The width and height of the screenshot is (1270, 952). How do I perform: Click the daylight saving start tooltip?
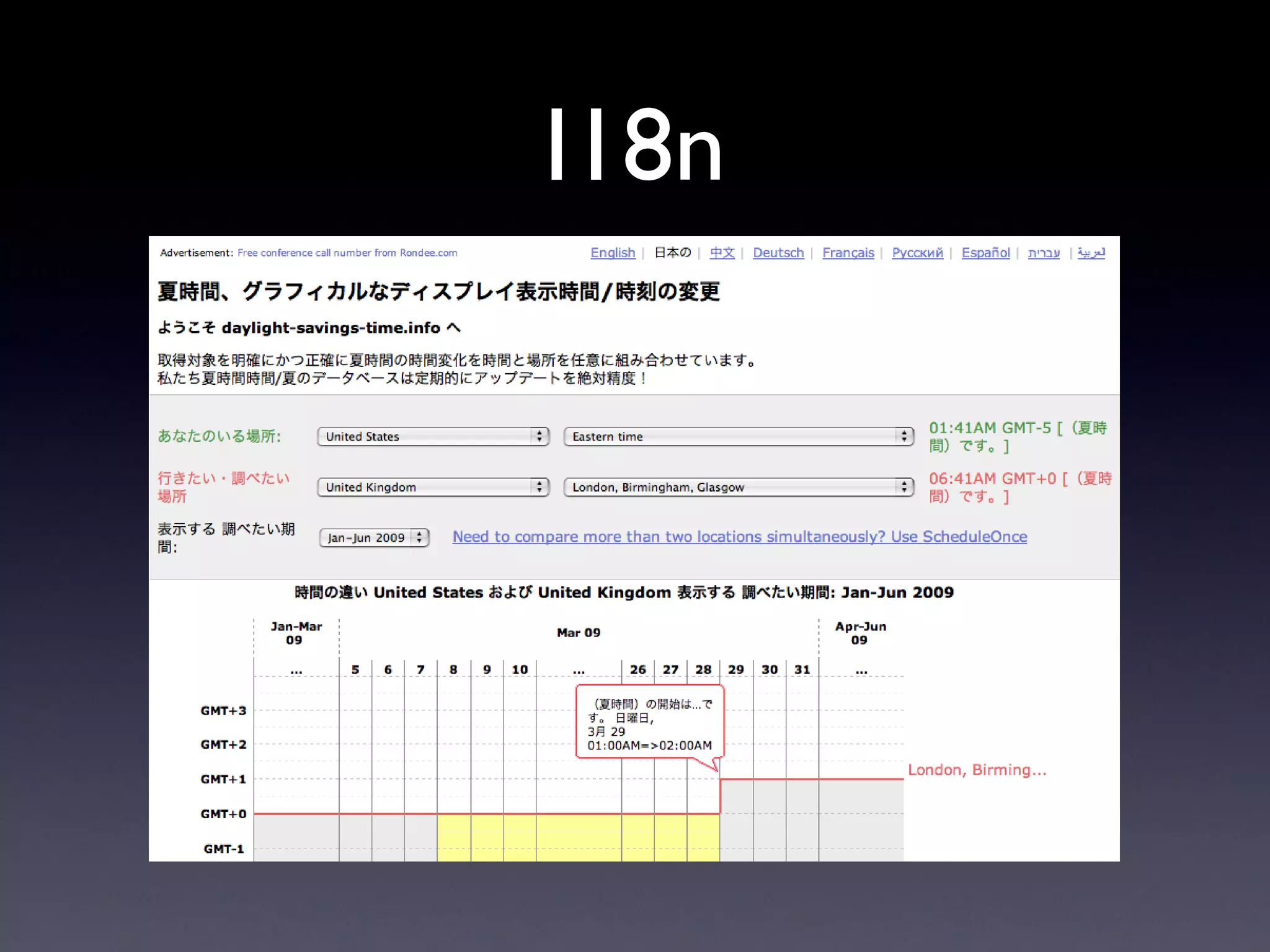click(x=650, y=722)
